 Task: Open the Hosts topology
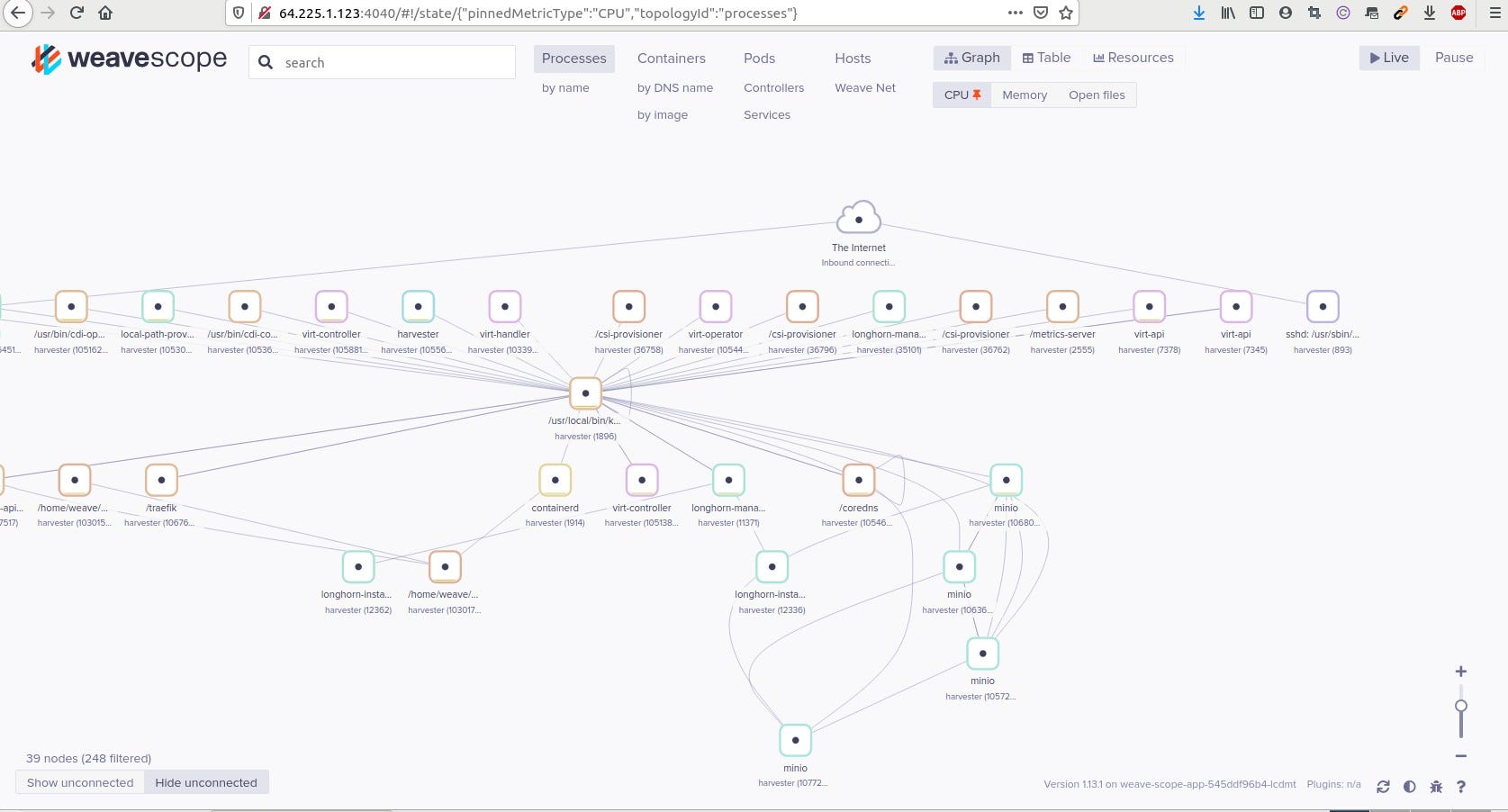853,59
